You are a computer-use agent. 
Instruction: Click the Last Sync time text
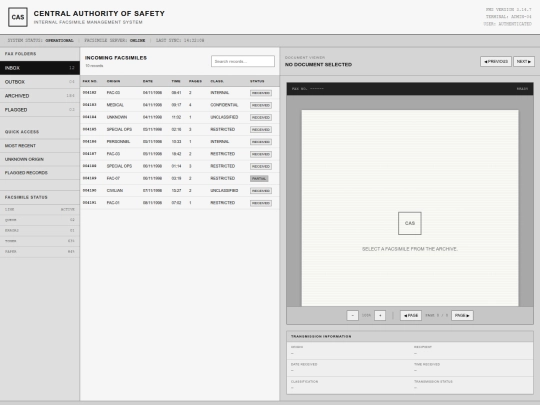[x=180, y=40]
